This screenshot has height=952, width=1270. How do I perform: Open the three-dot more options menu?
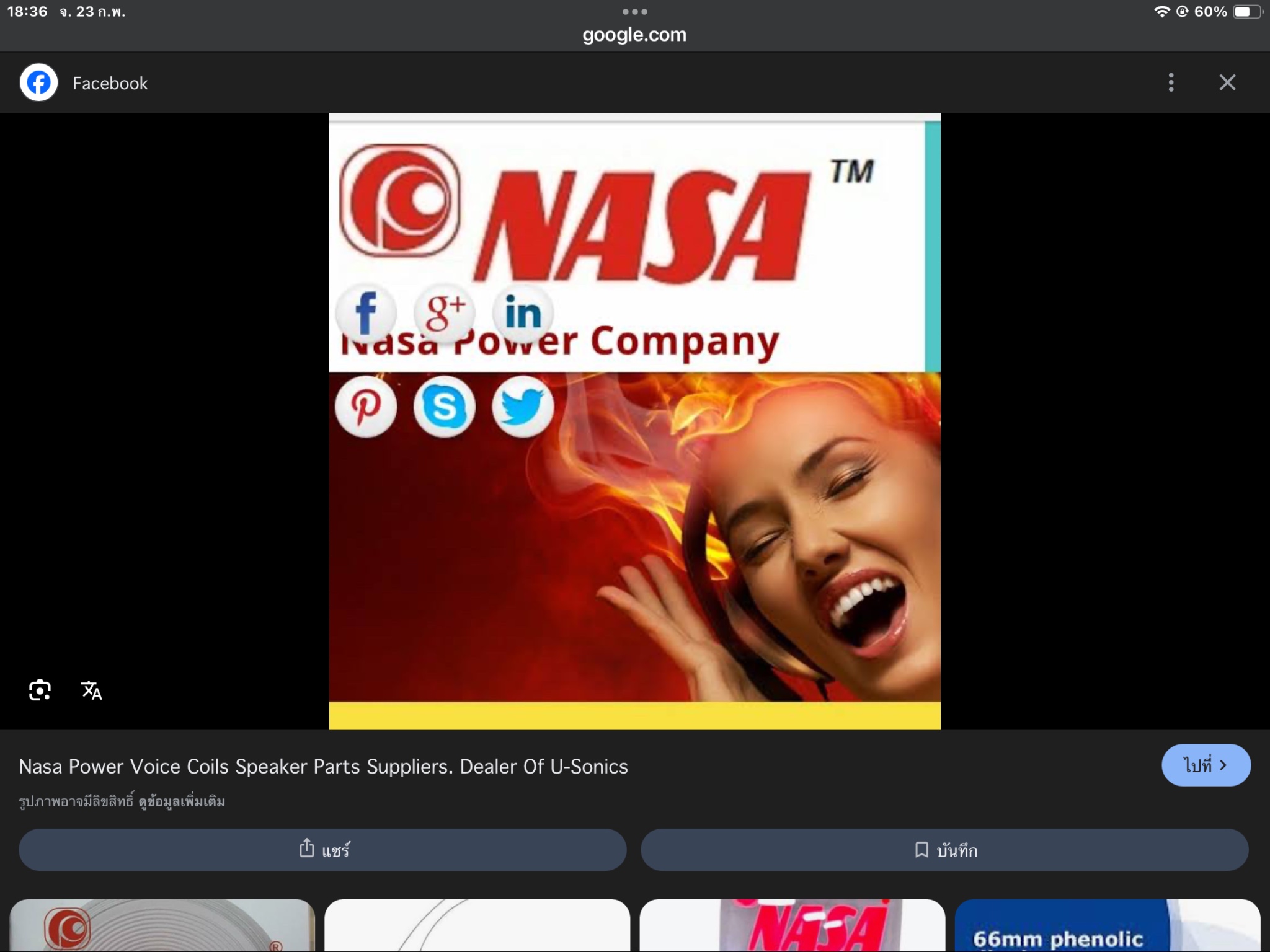tap(1171, 82)
